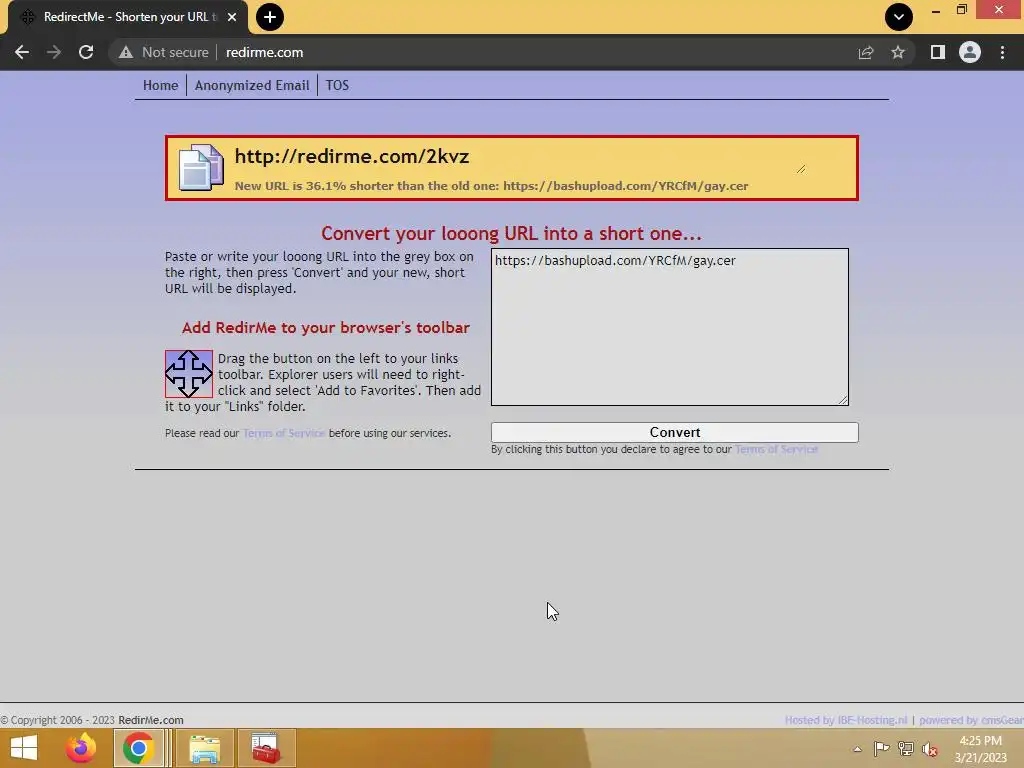Click inside the long URL grey textarea
The width and height of the screenshot is (1024, 768).
(670, 327)
